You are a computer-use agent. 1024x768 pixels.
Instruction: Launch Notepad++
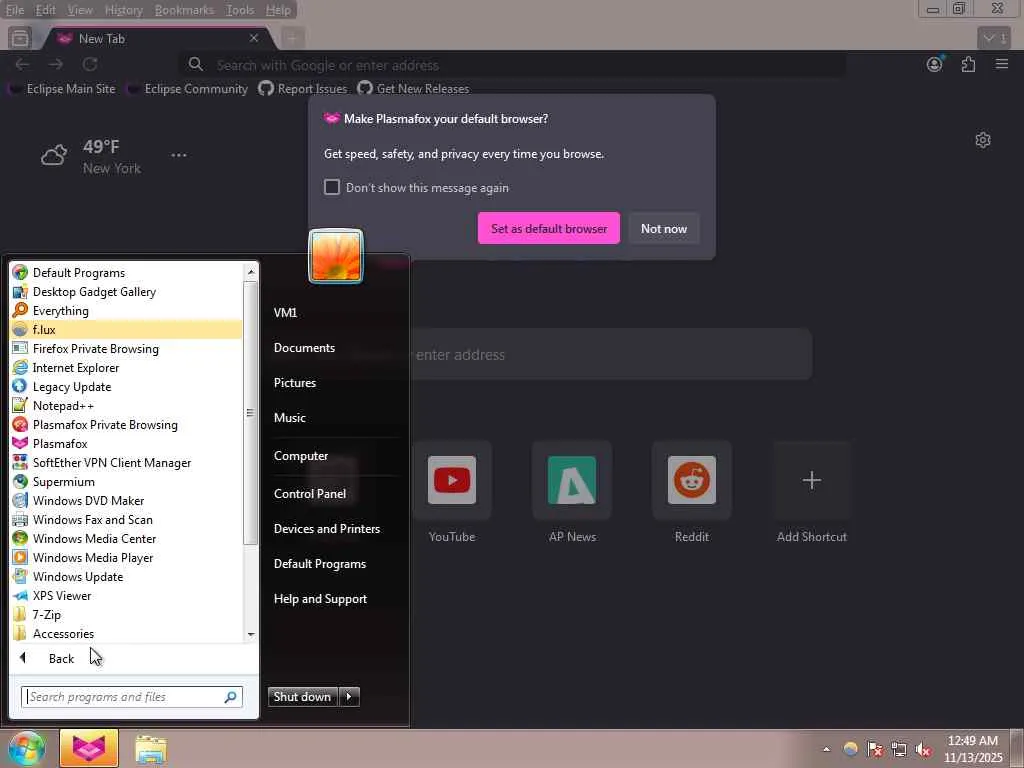(126, 405)
